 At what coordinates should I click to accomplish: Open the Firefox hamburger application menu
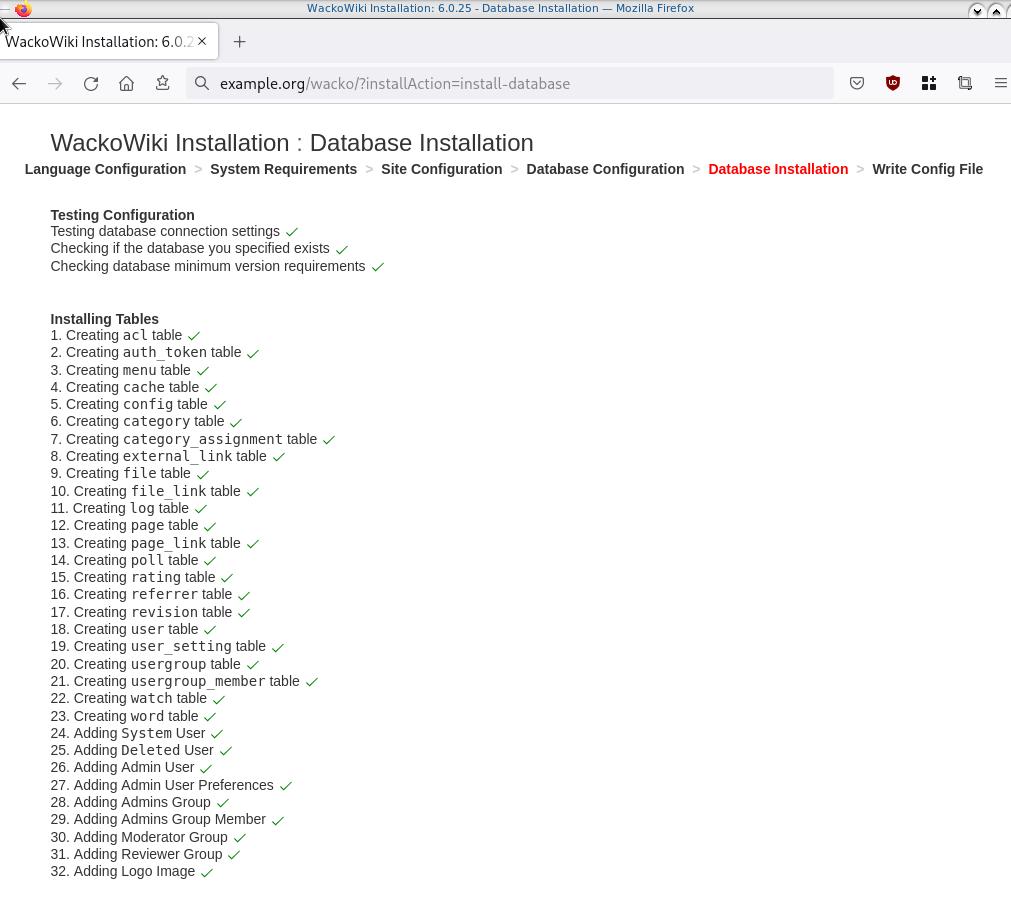pyautogui.click(x=1000, y=84)
